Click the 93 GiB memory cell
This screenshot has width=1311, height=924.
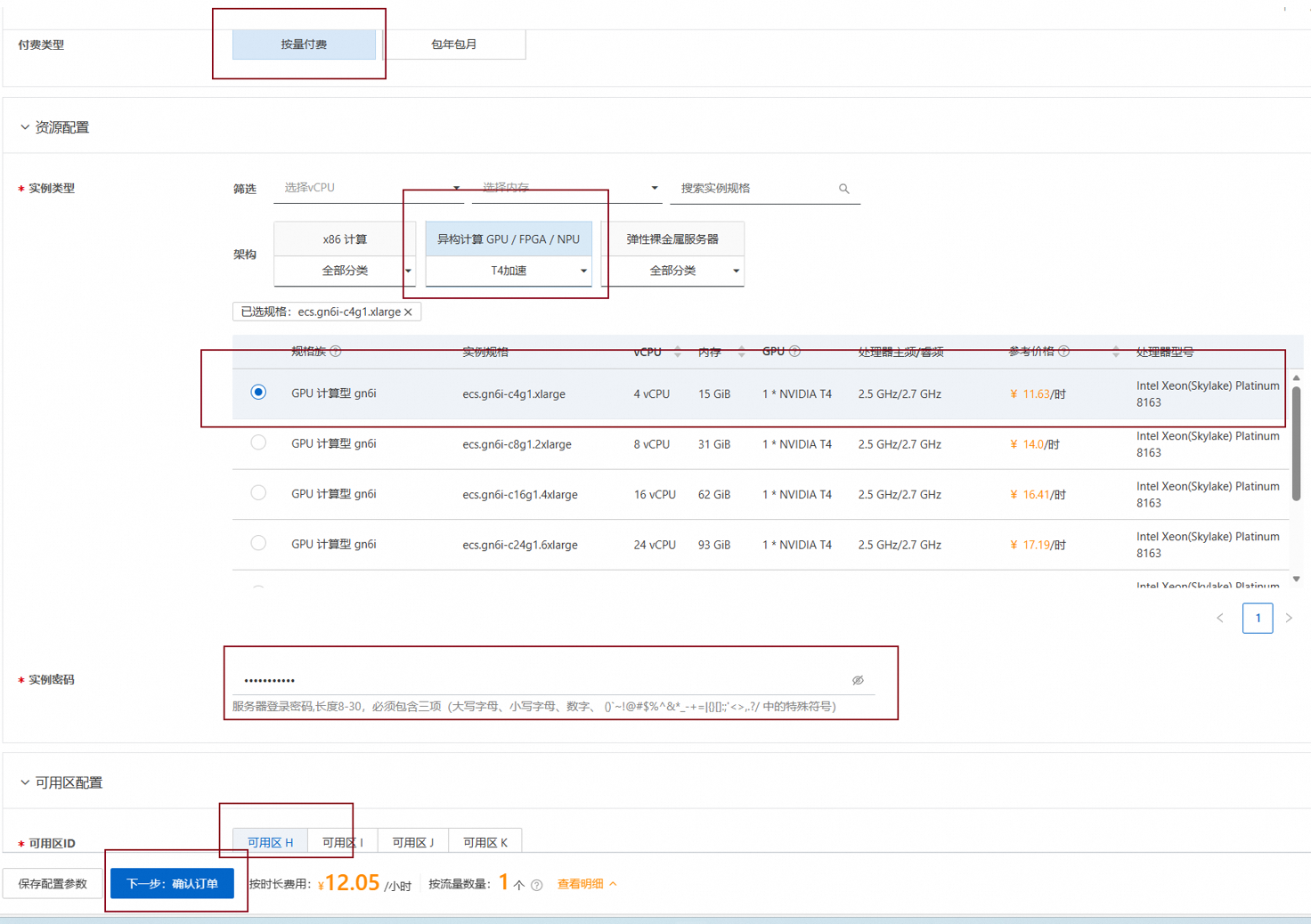(x=714, y=545)
